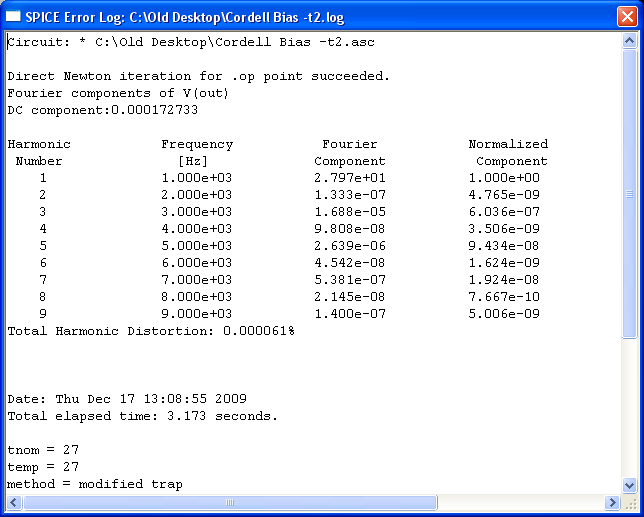Image resolution: width=644 pixels, height=517 pixels.
Task: Click Fourier component 9.808e-08
Action: pos(350,229)
